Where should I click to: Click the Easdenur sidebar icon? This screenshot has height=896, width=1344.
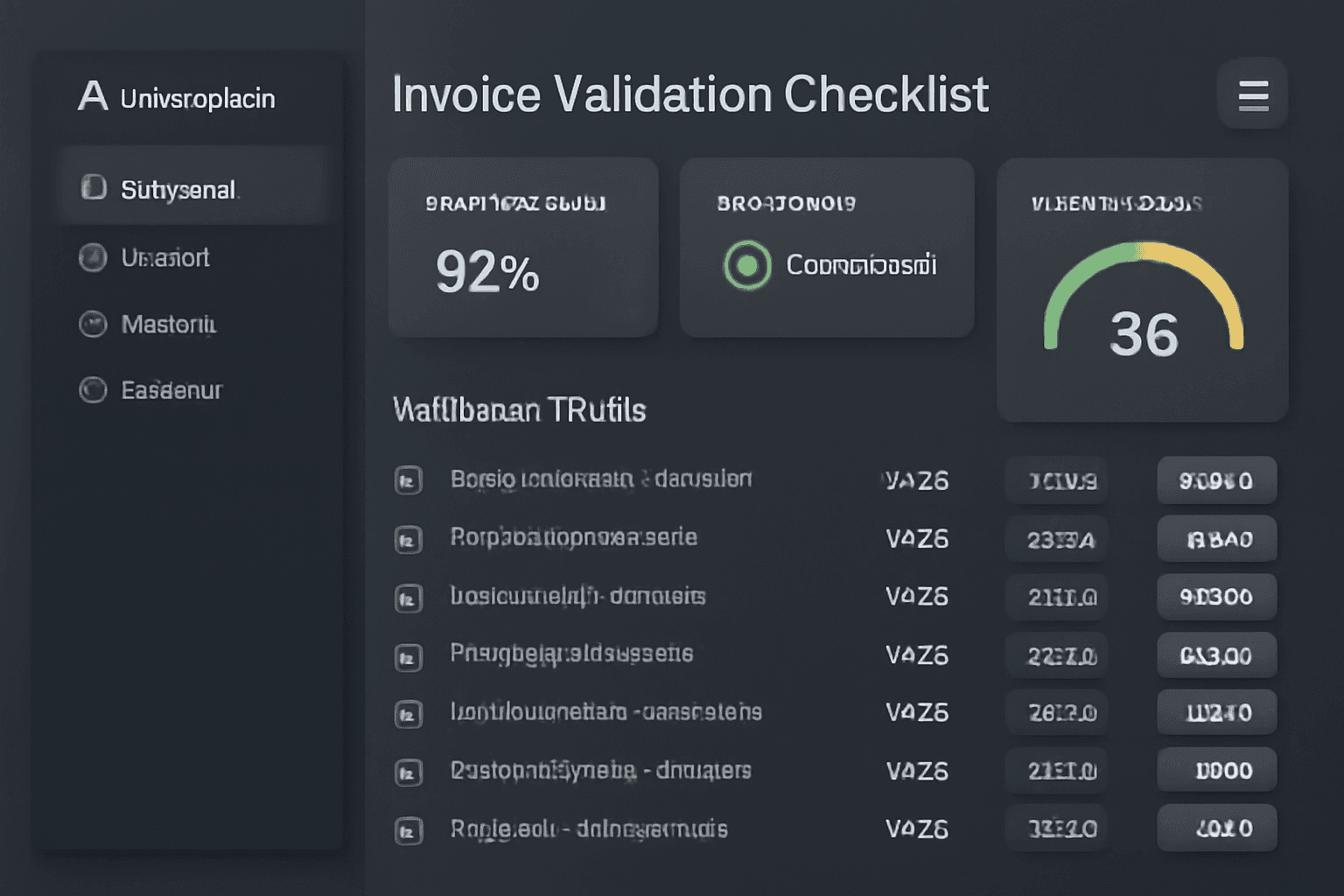[93, 389]
